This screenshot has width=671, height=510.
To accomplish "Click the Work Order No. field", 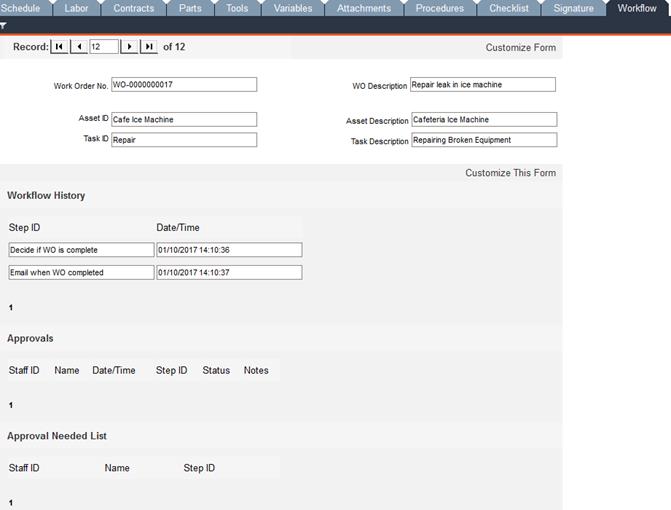I will click(183, 85).
